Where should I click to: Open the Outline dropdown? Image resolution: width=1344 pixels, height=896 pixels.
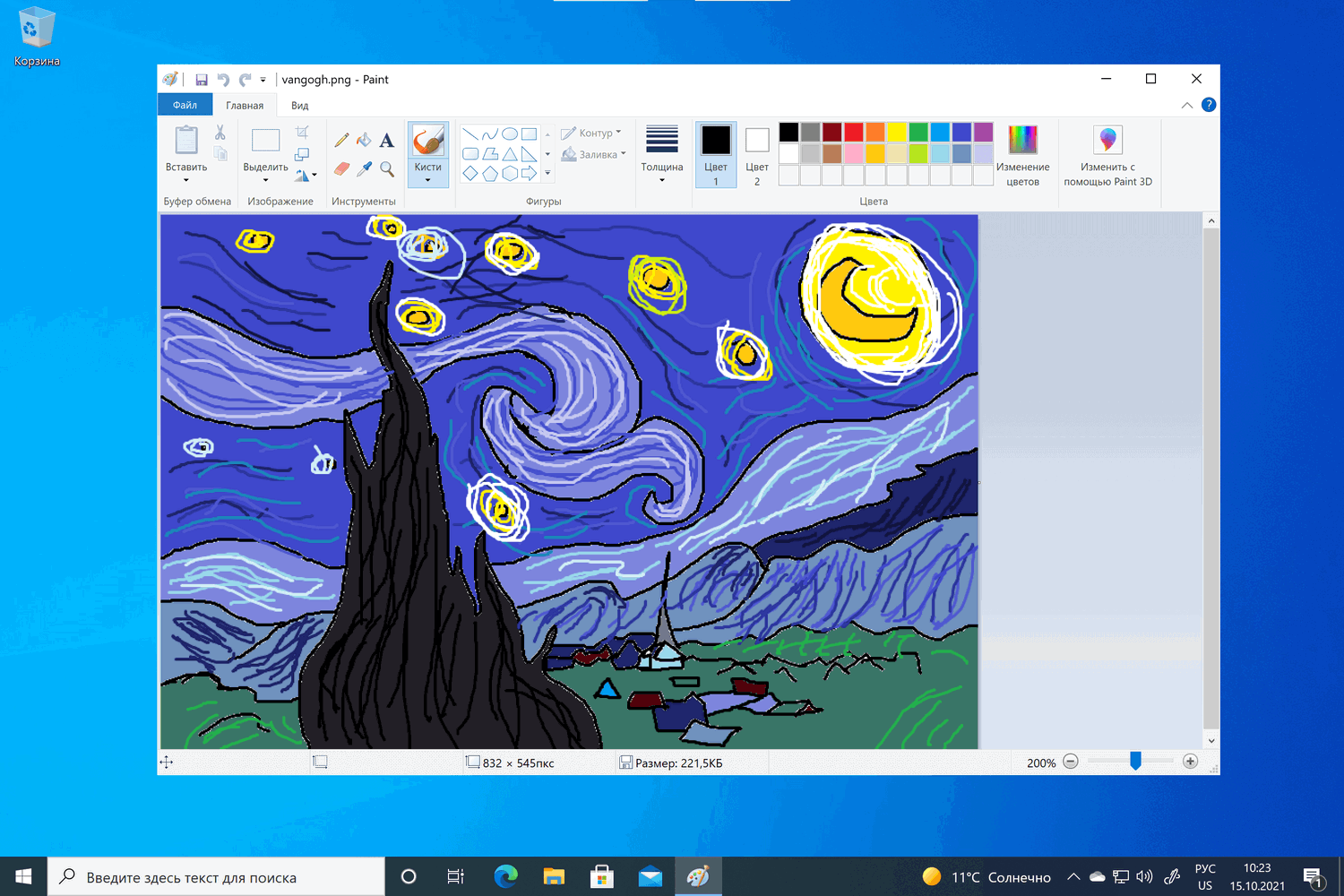coord(591,133)
